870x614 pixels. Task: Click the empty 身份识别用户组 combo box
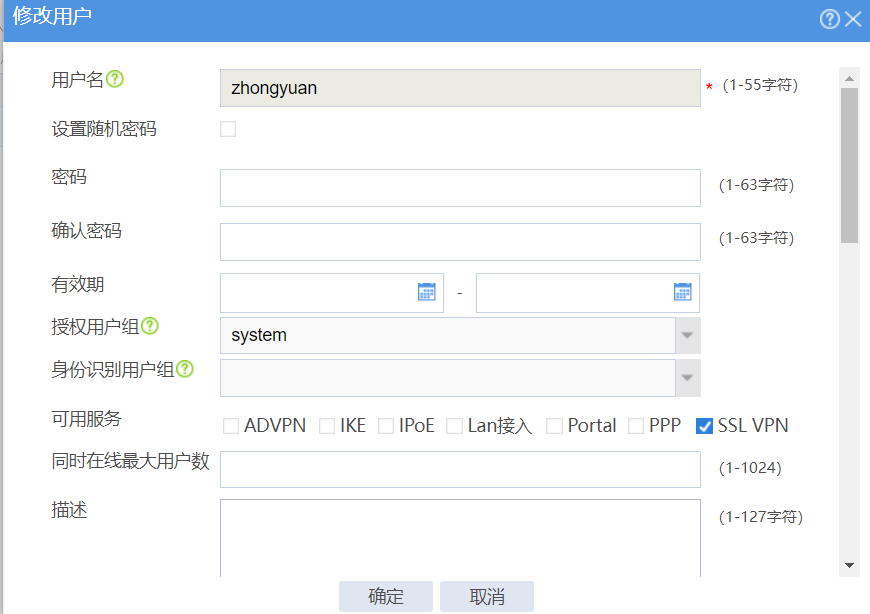click(x=448, y=378)
